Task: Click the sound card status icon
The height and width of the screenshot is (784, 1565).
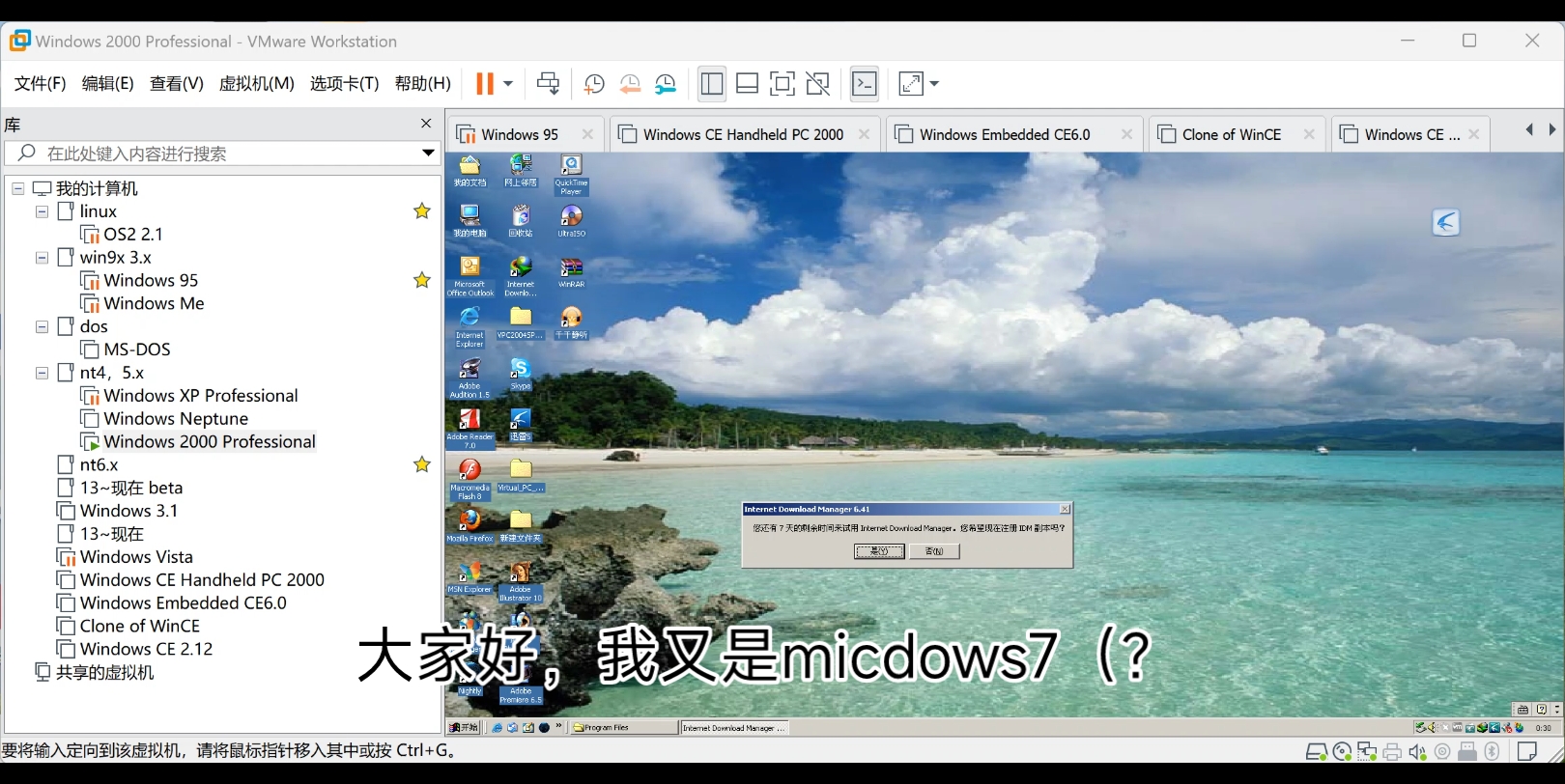Action: [x=1417, y=752]
